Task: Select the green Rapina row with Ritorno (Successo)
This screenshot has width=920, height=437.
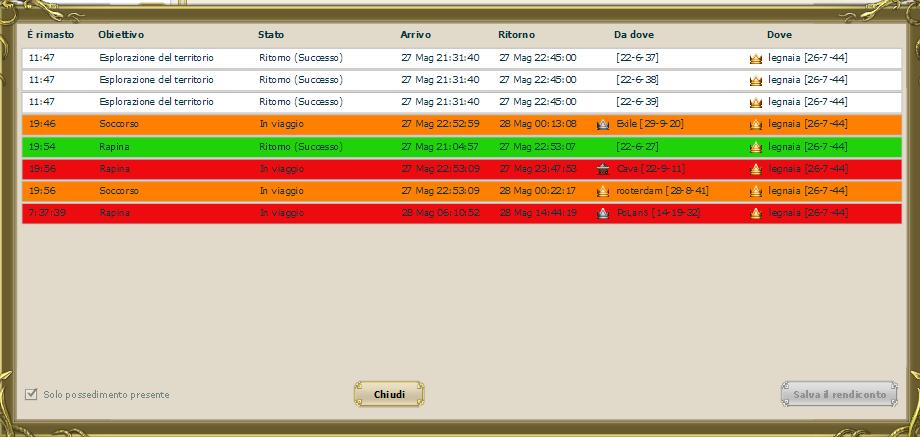Action: [300, 147]
